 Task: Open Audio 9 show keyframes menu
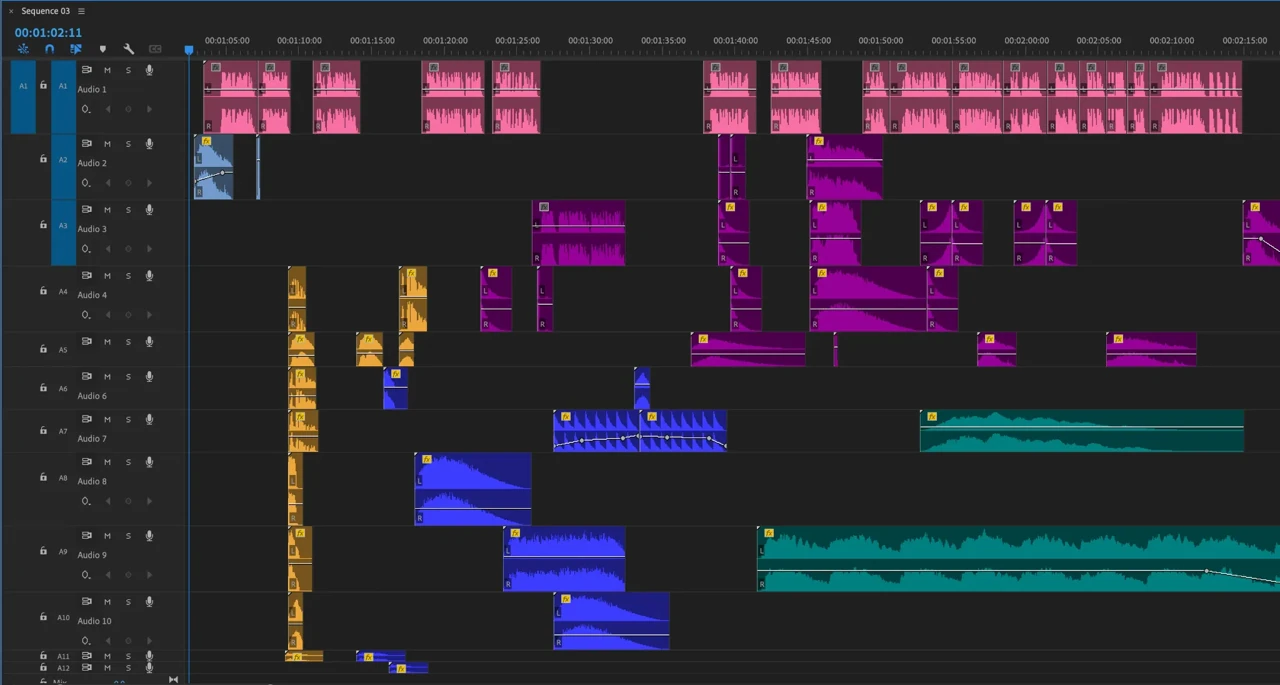[86, 575]
